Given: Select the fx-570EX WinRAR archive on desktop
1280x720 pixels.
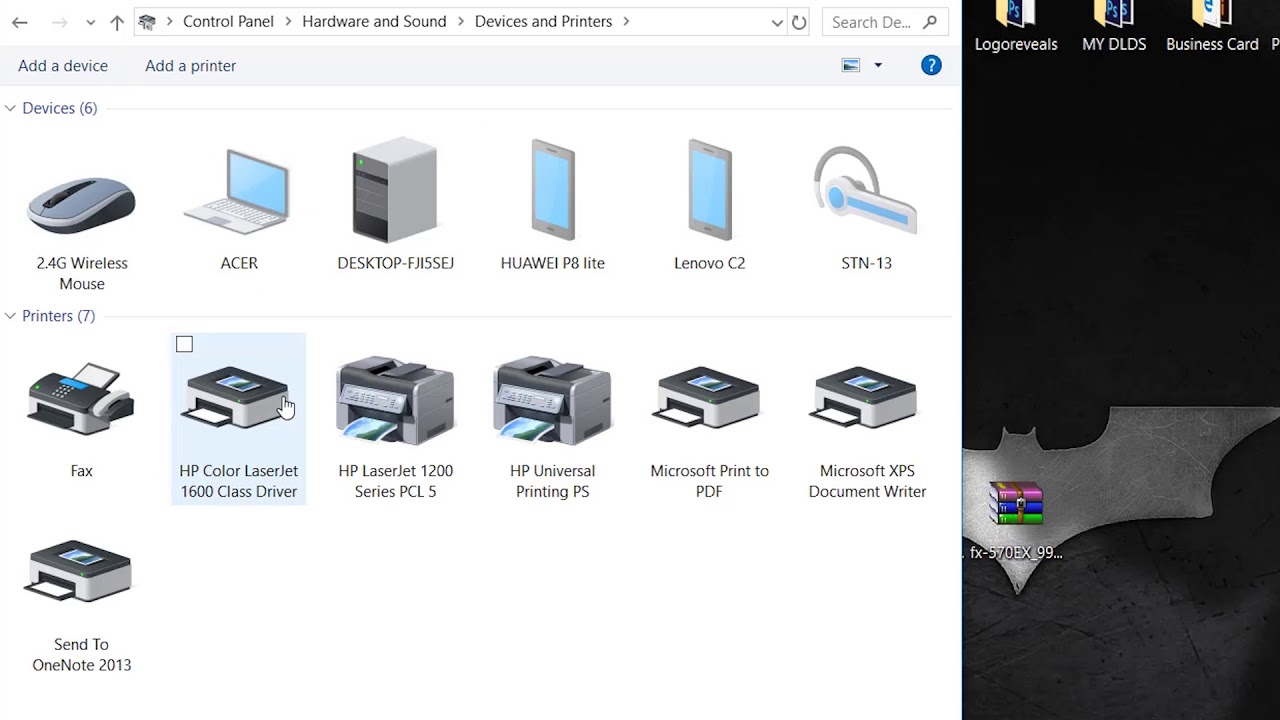Looking at the screenshot, I should tap(1016, 505).
